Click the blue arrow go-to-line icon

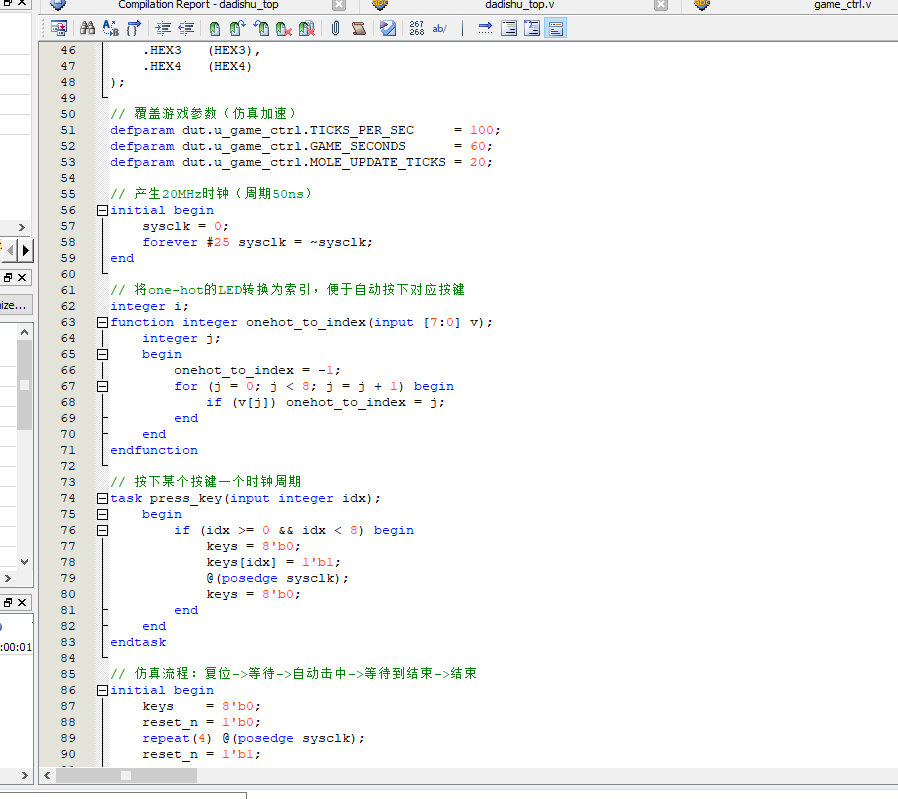coord(485,28)
